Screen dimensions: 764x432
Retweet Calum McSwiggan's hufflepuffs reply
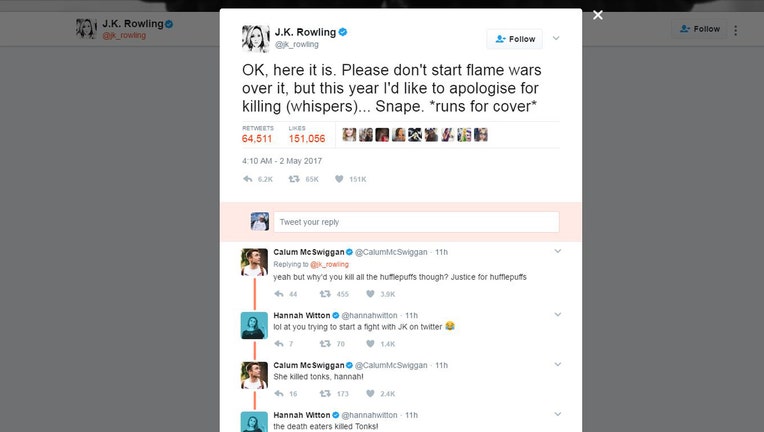[325, 294]
